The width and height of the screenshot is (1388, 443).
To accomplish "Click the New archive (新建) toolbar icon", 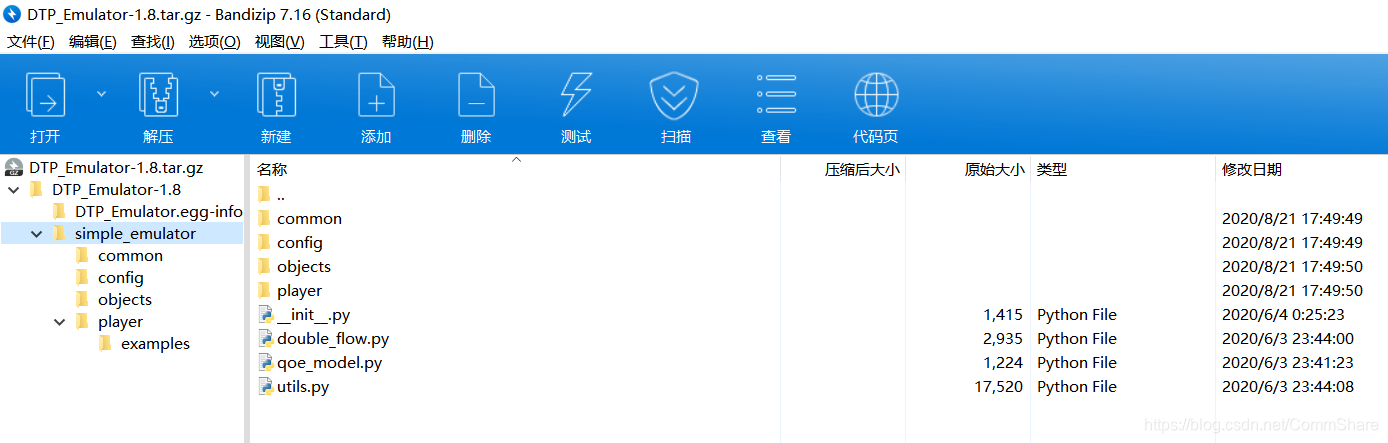I will click(276, 95).
